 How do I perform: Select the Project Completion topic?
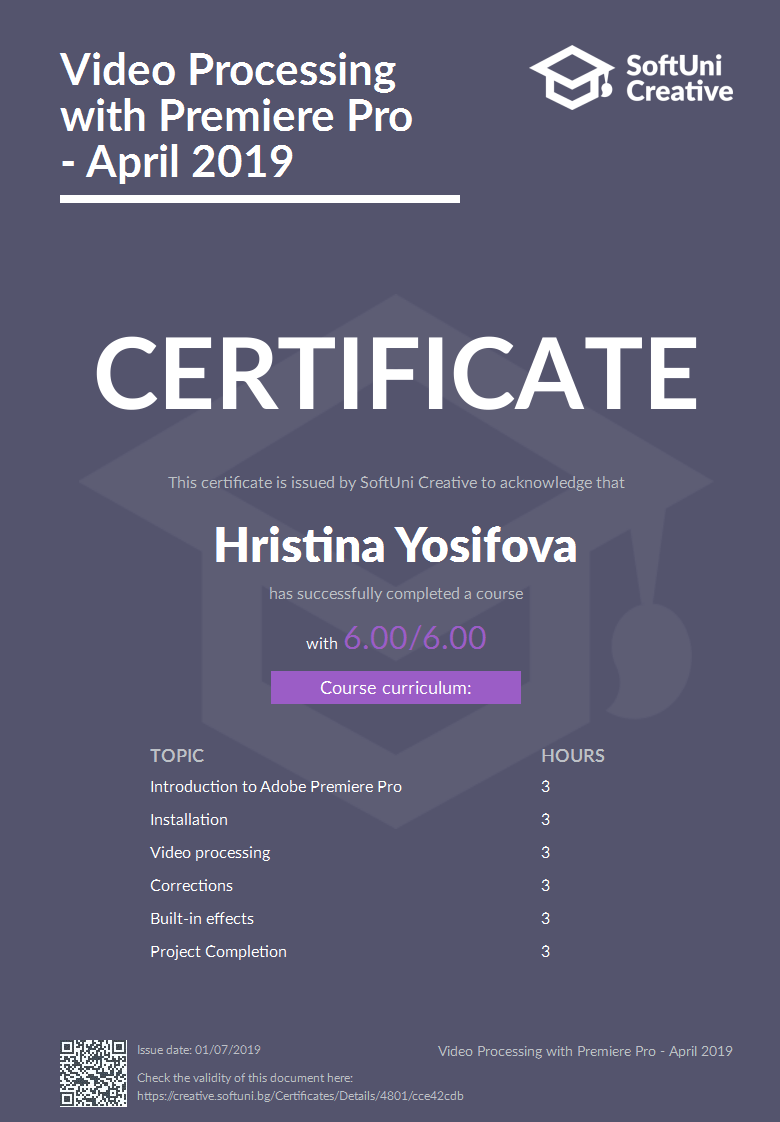[x=218, y=952]
